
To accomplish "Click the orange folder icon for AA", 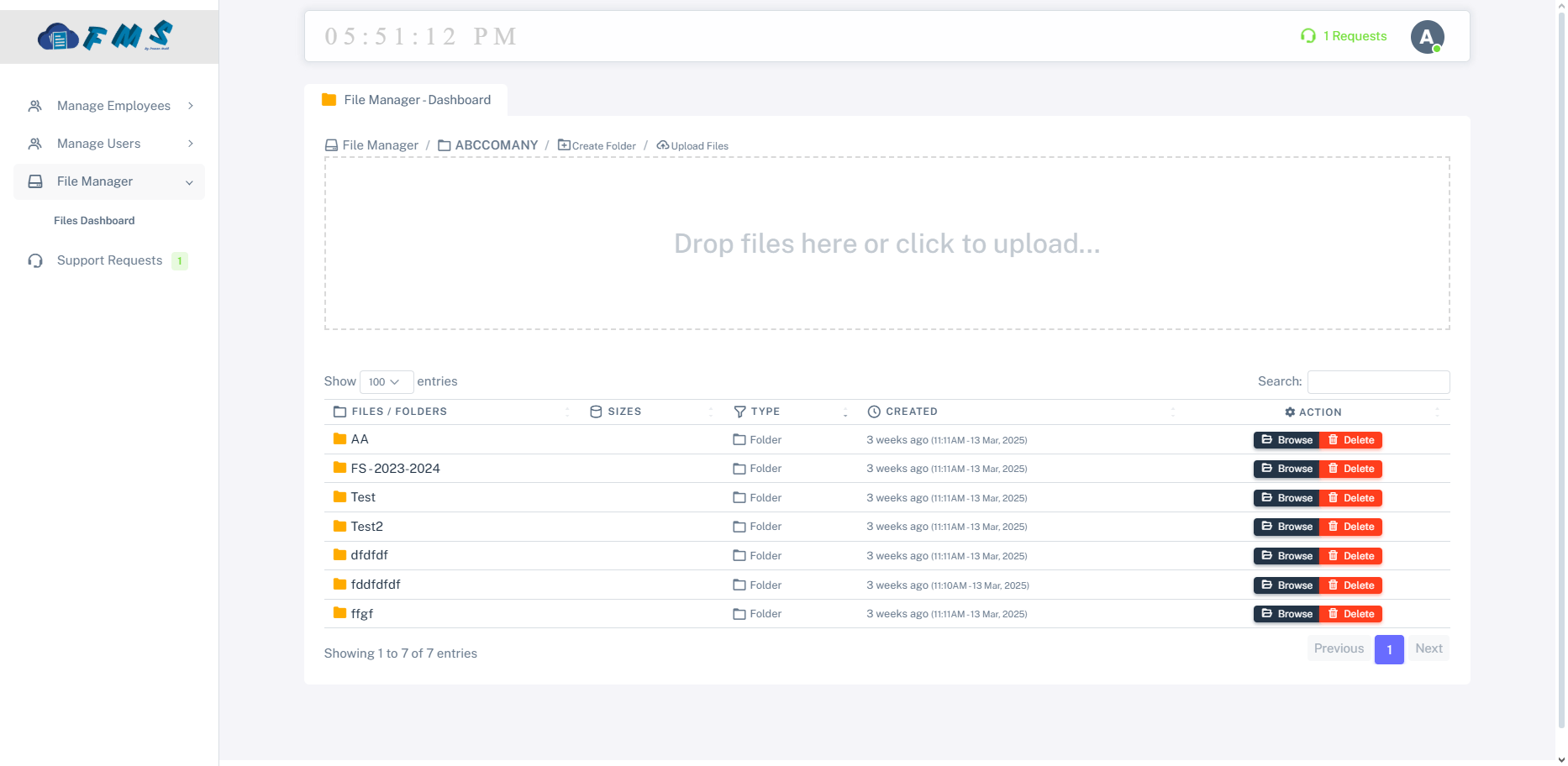I will [340, 439].
